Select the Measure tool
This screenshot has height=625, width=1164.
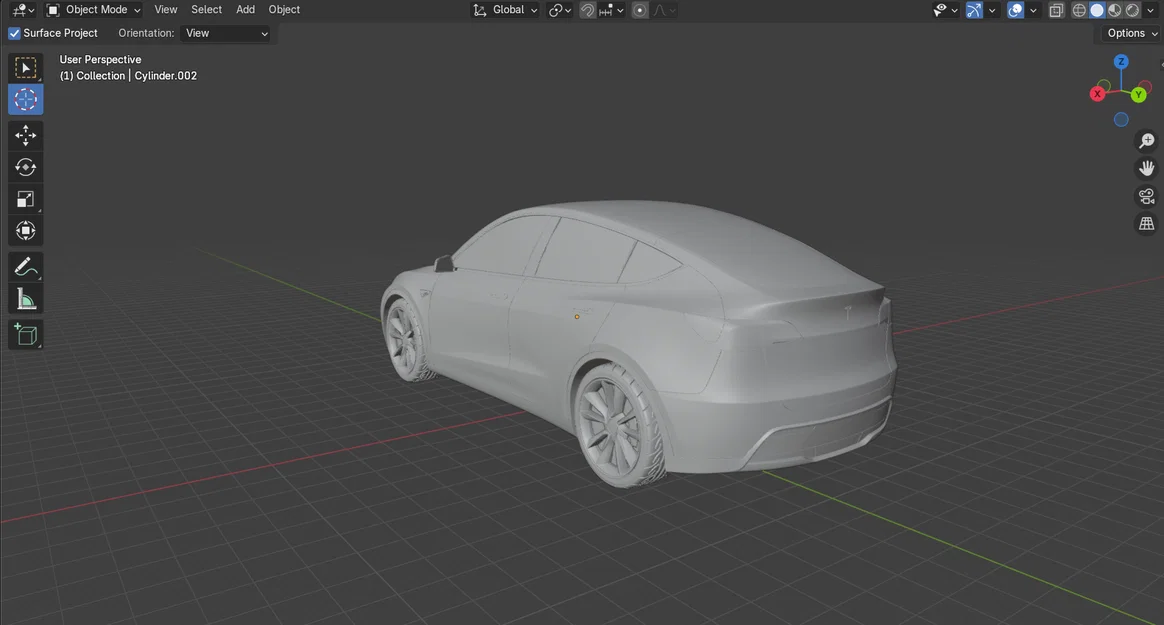pyautogui.click(x=25, y=298)
